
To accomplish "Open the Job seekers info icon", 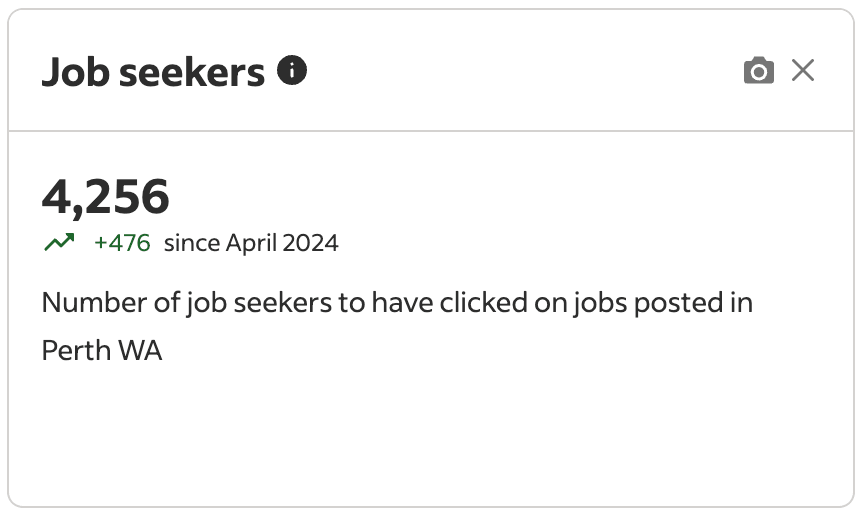I will tap(292, 71).
